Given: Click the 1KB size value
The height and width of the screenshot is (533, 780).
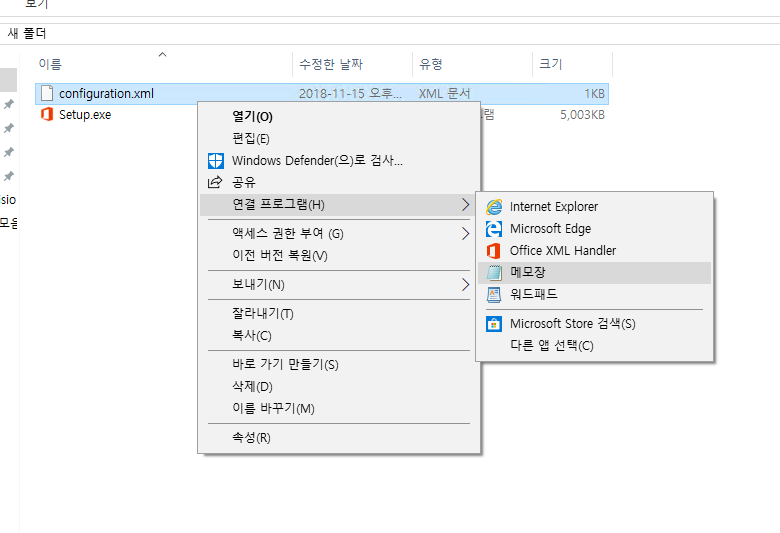Looking at the screenshot, I should pyautogui.click(x=594, y=94).
